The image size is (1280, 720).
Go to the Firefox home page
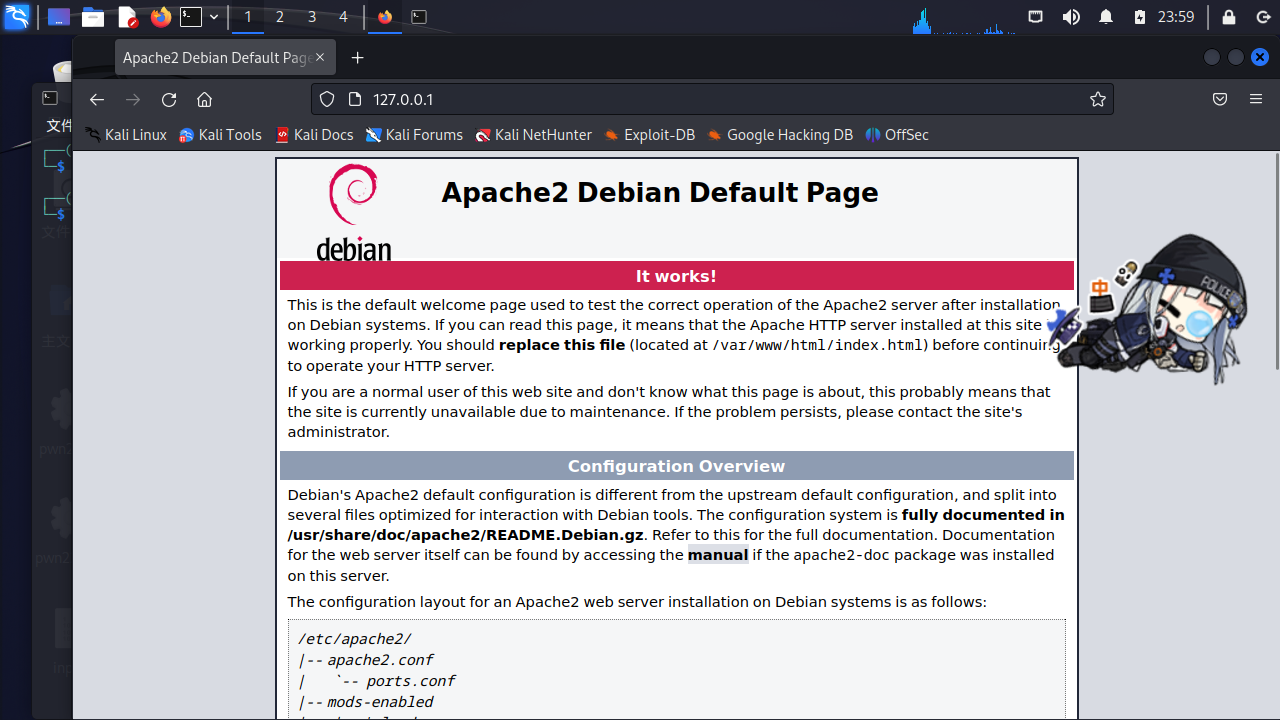pos(205,99)
